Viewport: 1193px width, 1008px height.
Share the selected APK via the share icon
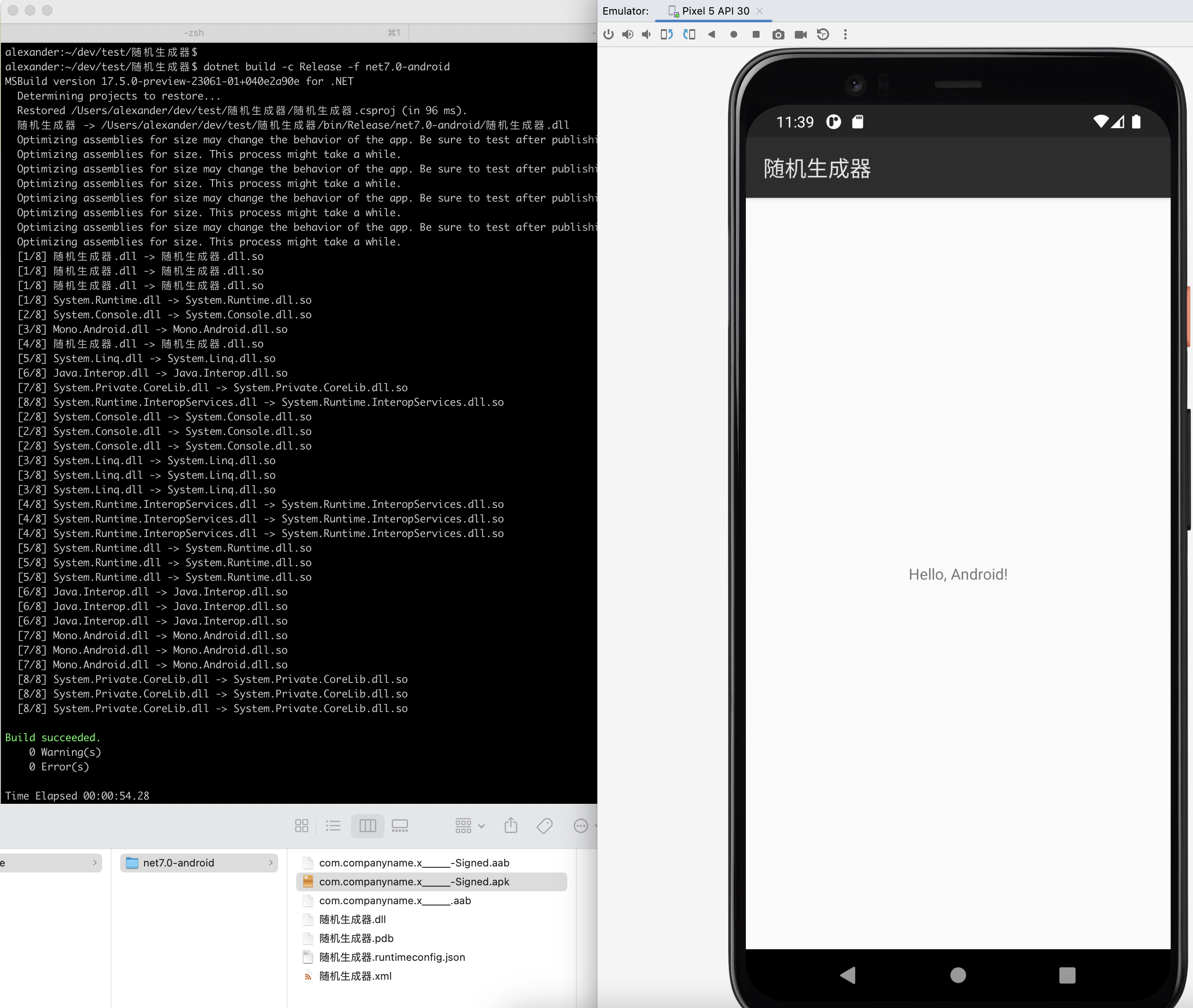click(511, 826)
